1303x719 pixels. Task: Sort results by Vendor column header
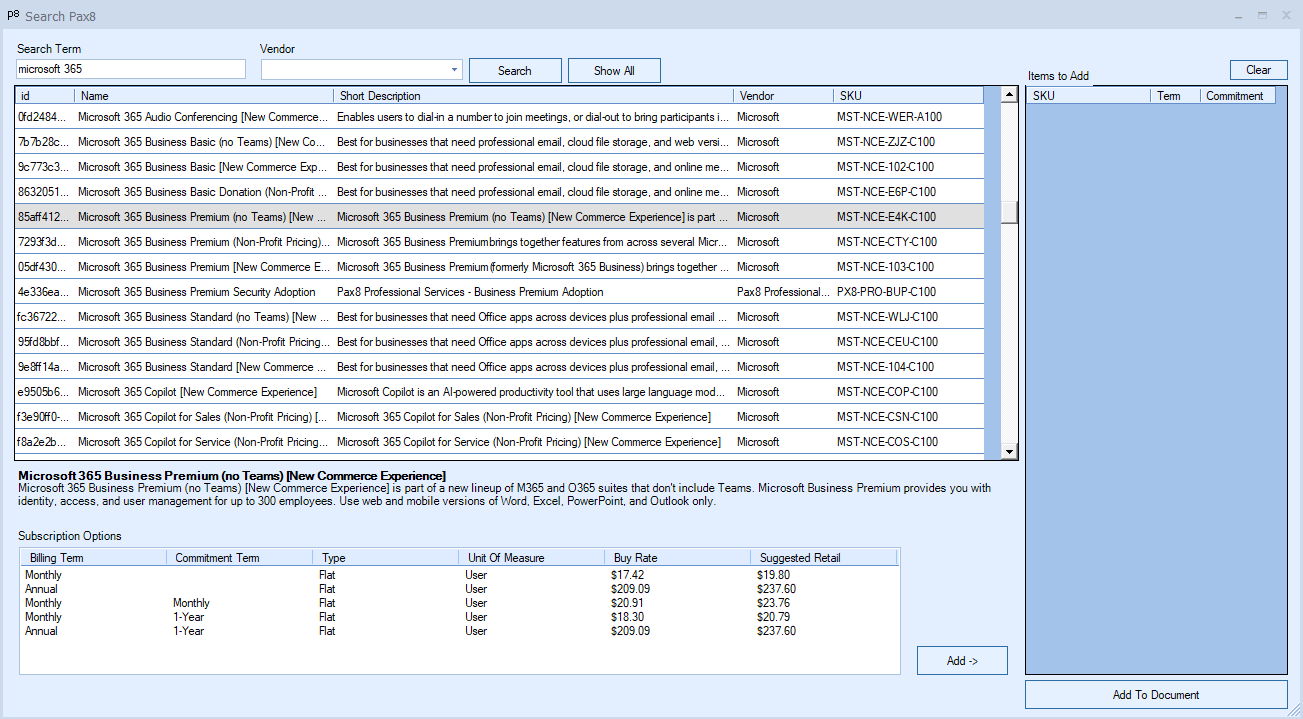(x=782, y=96)
